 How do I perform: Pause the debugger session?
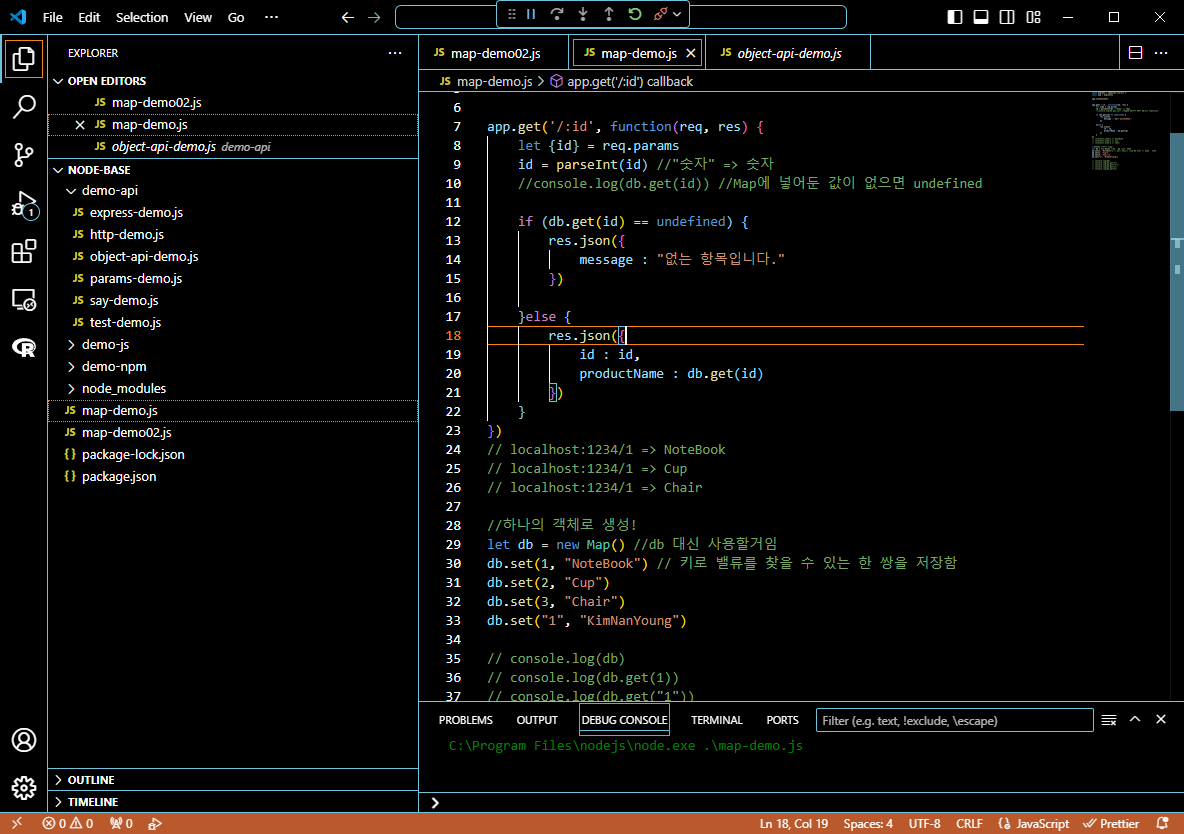[x=531, y=15]
